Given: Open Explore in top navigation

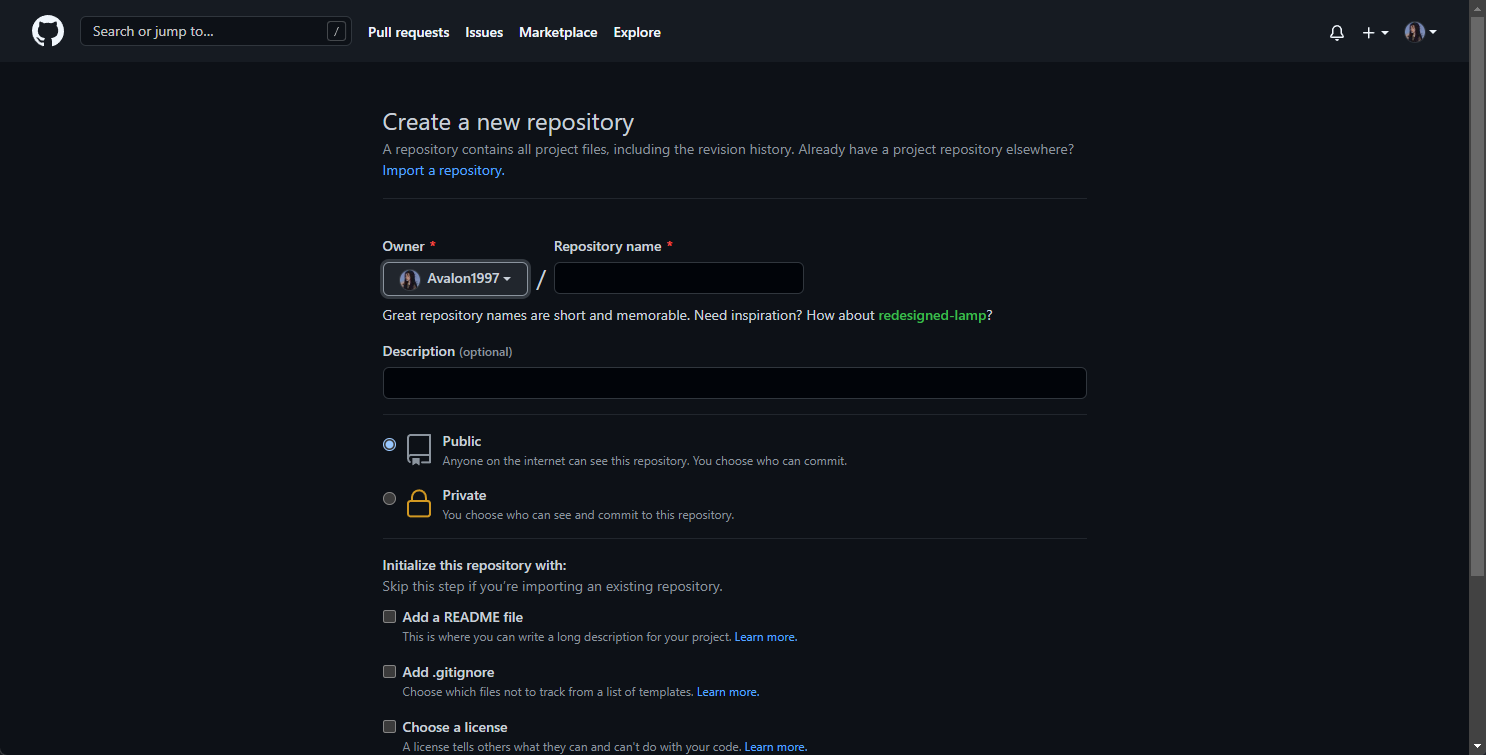Looking at the screenshot, I should point(637,32).
